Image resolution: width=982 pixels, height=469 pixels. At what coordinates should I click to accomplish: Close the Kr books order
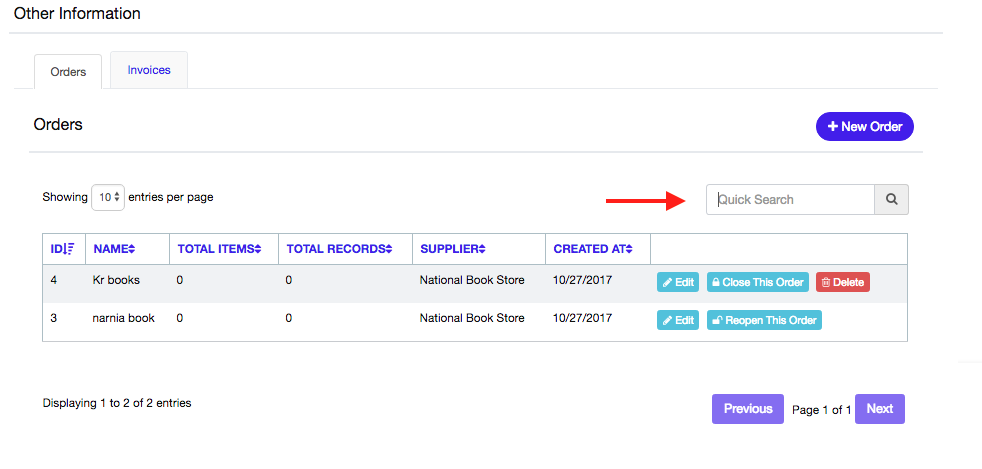point(758,282)
